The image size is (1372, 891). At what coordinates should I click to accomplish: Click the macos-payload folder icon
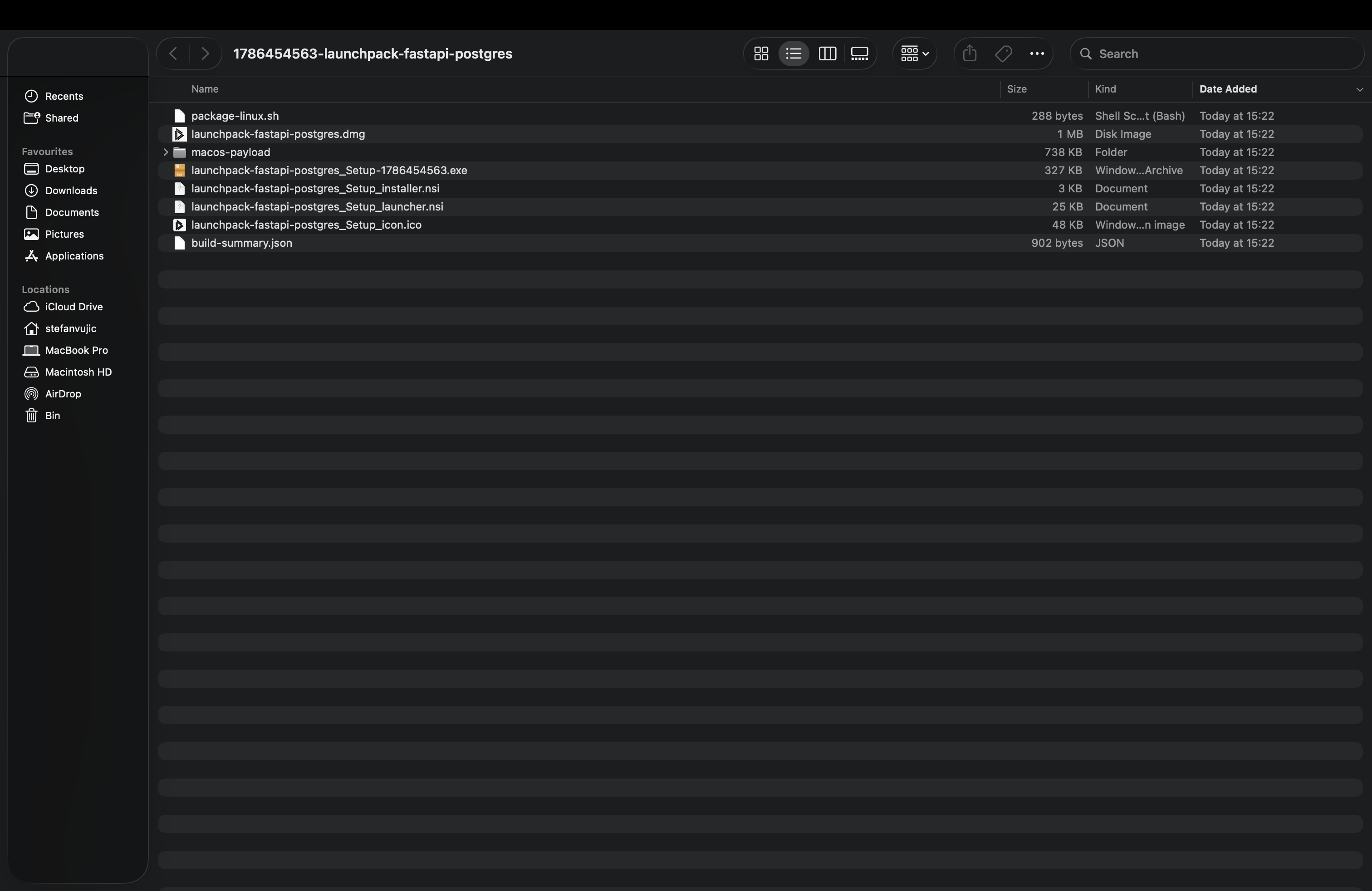[x=179, y=152]
